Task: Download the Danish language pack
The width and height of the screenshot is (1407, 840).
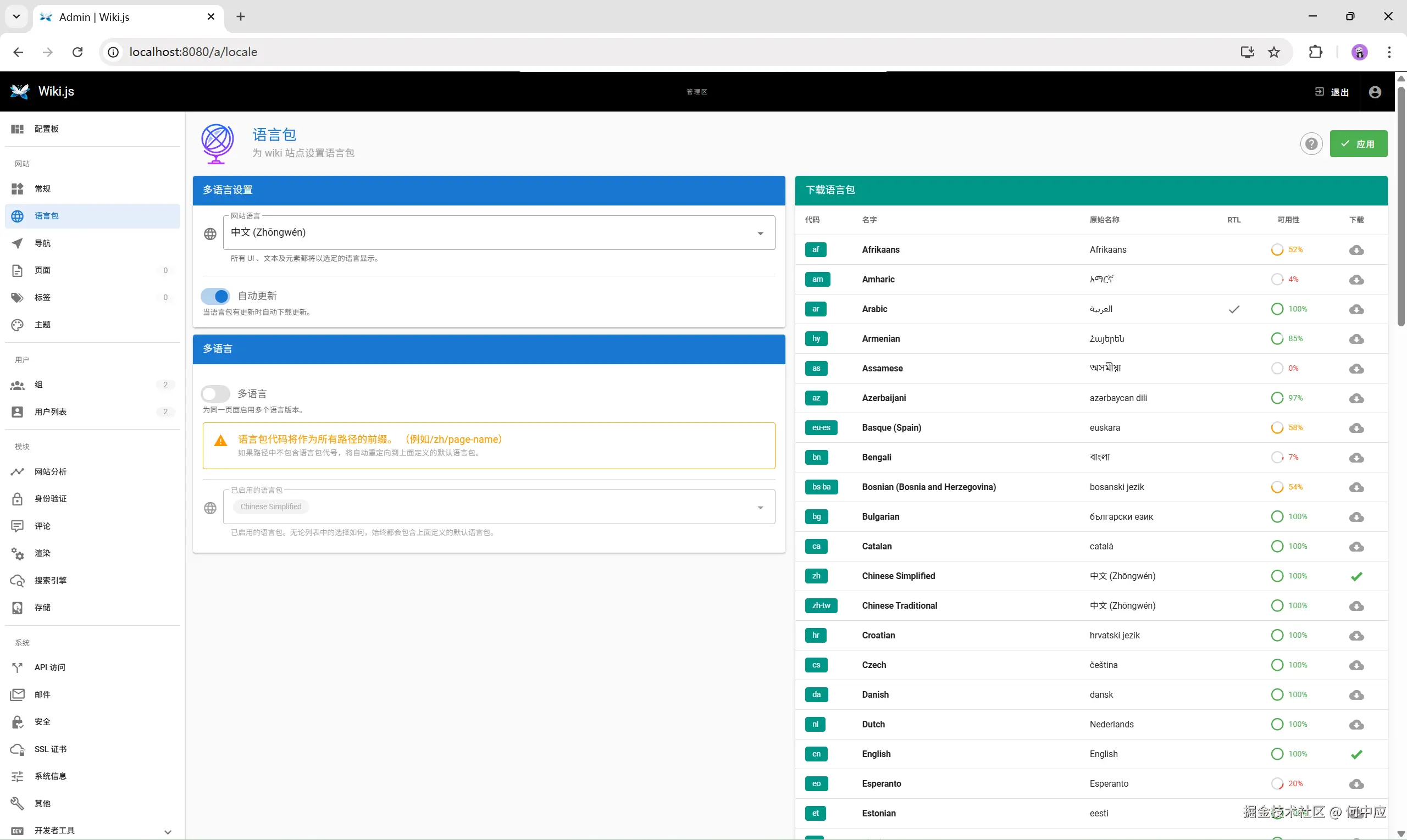Action: [1356, 695]
